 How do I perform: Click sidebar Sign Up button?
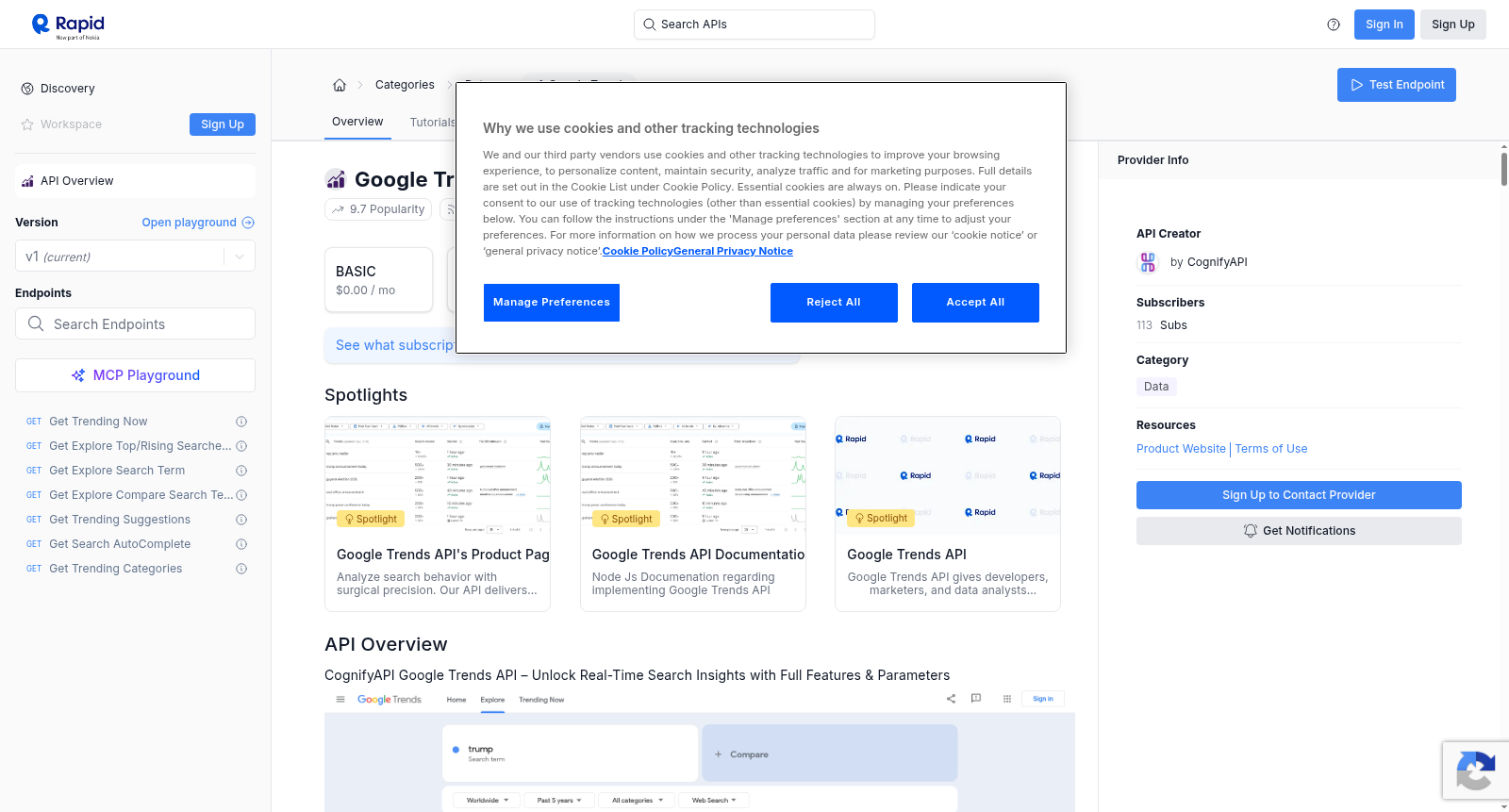pyautogui.click(x=223, y=124)
